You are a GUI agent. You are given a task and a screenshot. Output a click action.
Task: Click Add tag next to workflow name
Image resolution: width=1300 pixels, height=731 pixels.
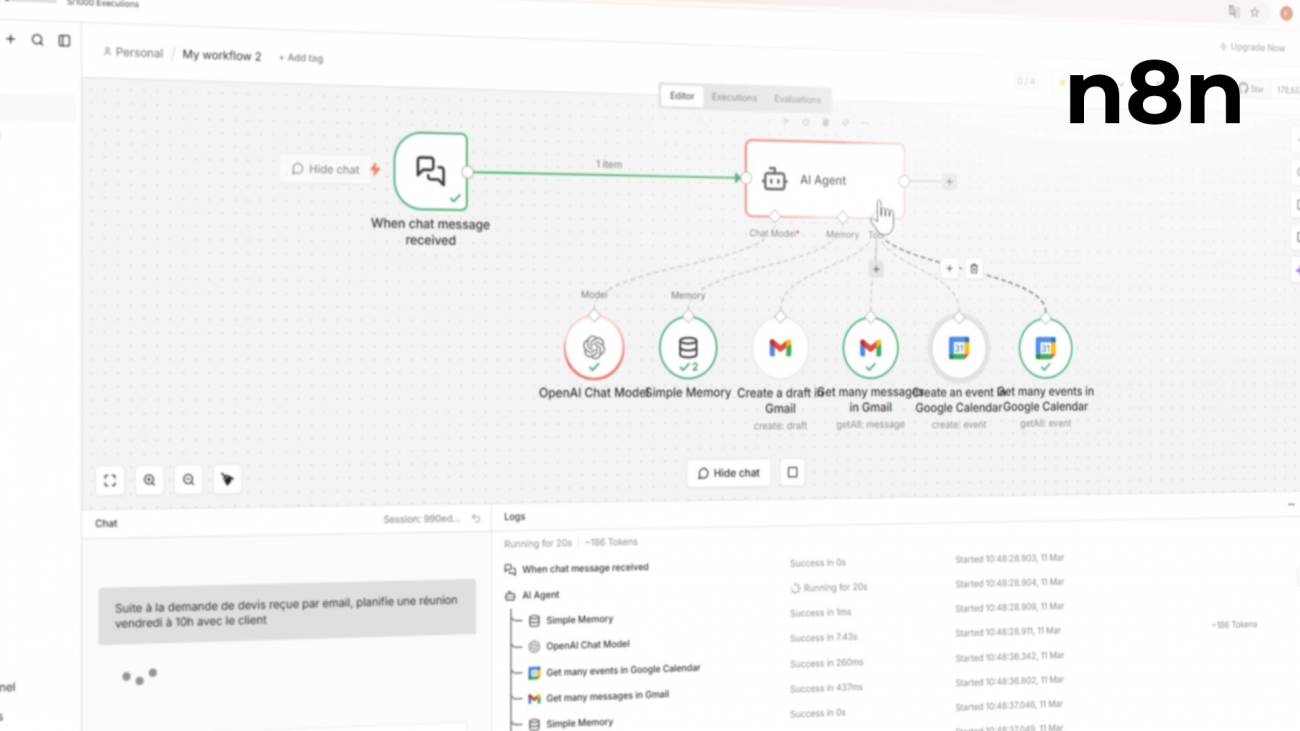click(x=301, y=58)
